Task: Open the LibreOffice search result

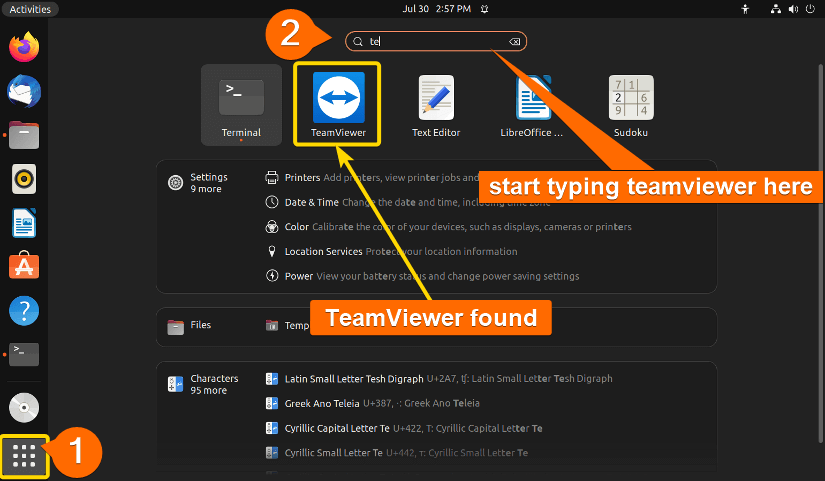Action: [x=532, y=105]
